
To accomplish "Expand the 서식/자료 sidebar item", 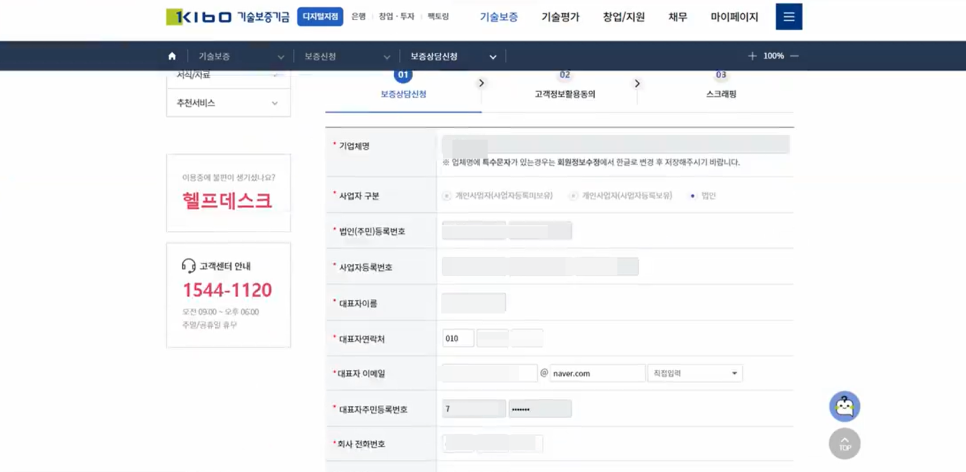I will [228, 77].
